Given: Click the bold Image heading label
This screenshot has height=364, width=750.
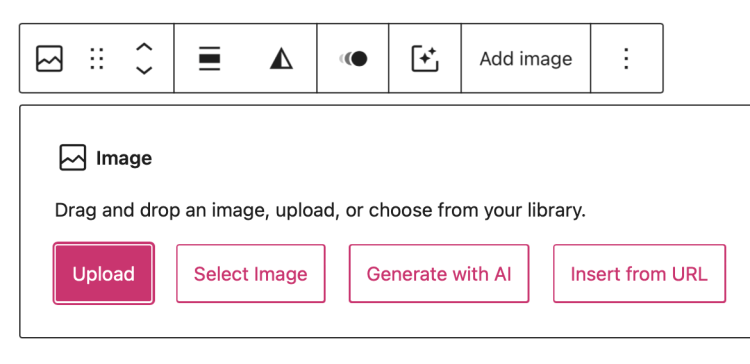Looking at the screenshot, I should [124, 158].
